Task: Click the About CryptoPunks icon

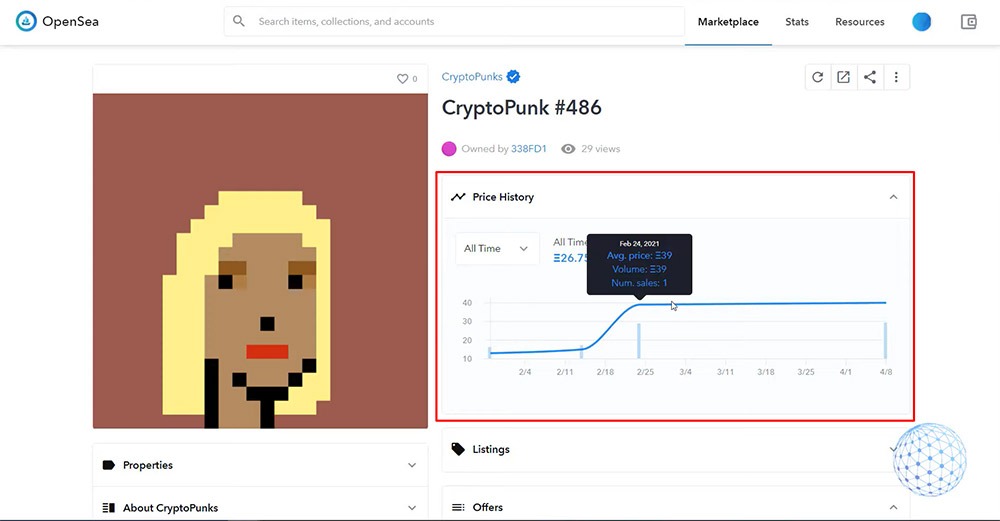Action: point(108,508)
